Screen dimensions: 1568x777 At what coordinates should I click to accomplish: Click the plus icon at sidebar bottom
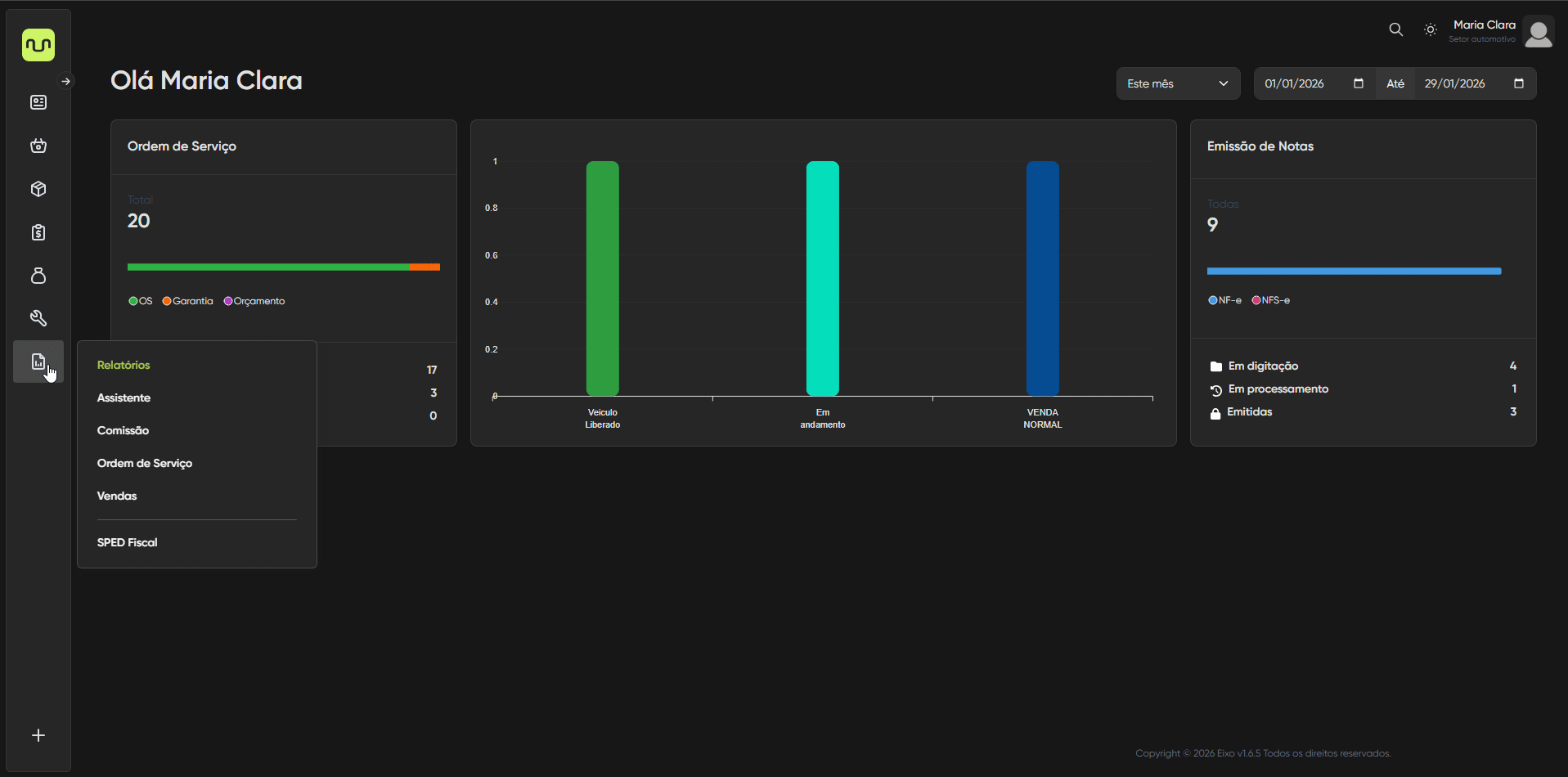38,735
